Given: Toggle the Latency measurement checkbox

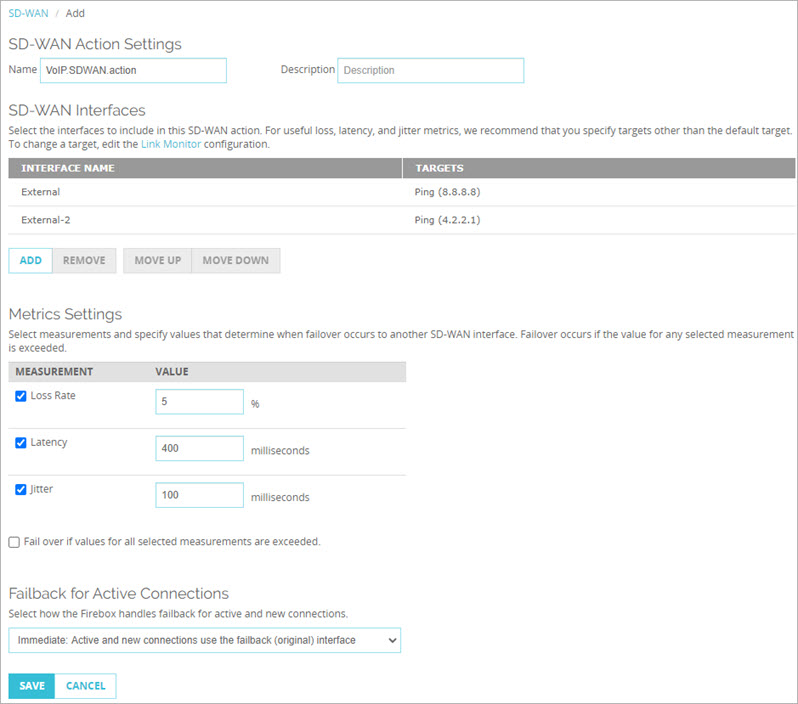Looking at the screenshot, I should coord(21,442).
